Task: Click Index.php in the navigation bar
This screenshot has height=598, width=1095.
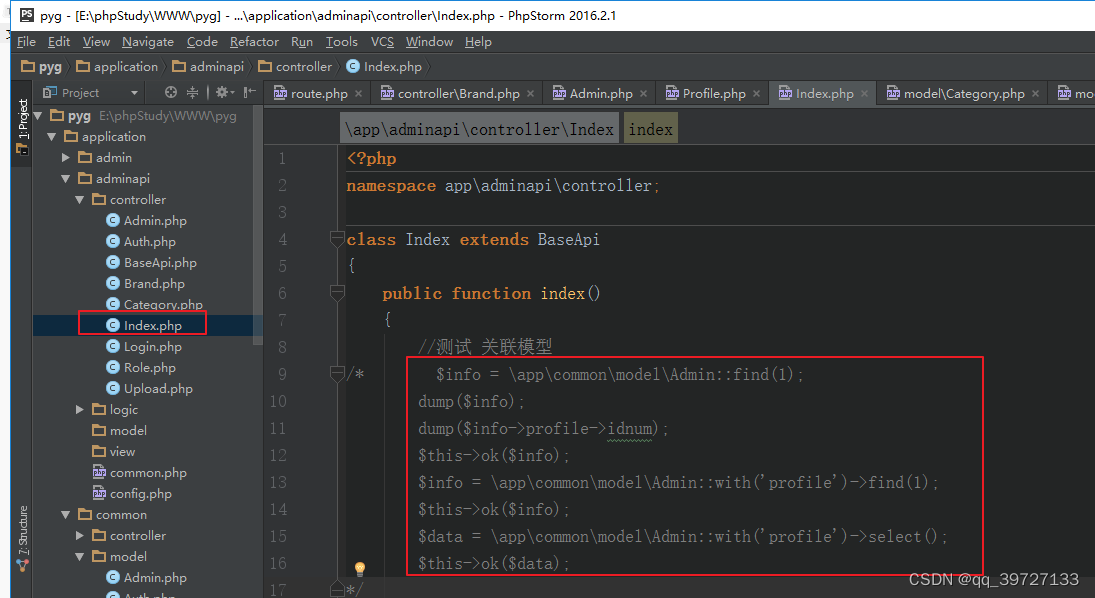Action: [384, 66]
